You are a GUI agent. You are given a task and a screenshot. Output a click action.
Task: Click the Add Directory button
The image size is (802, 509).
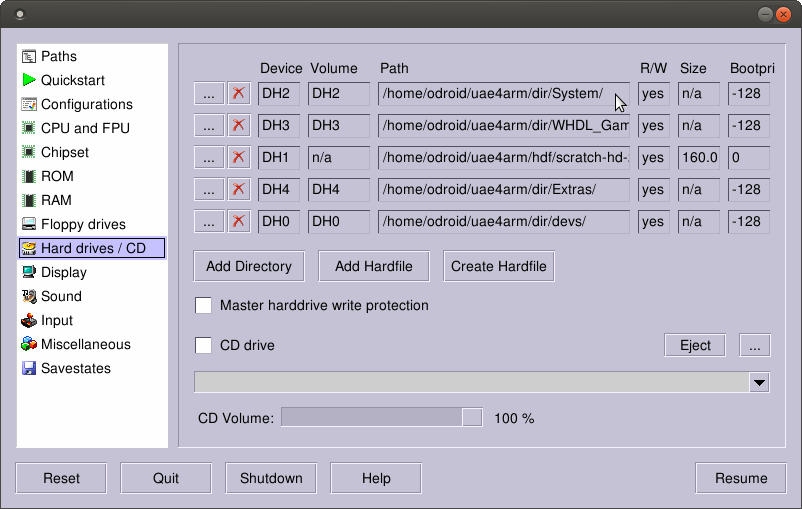pos(249,266)
